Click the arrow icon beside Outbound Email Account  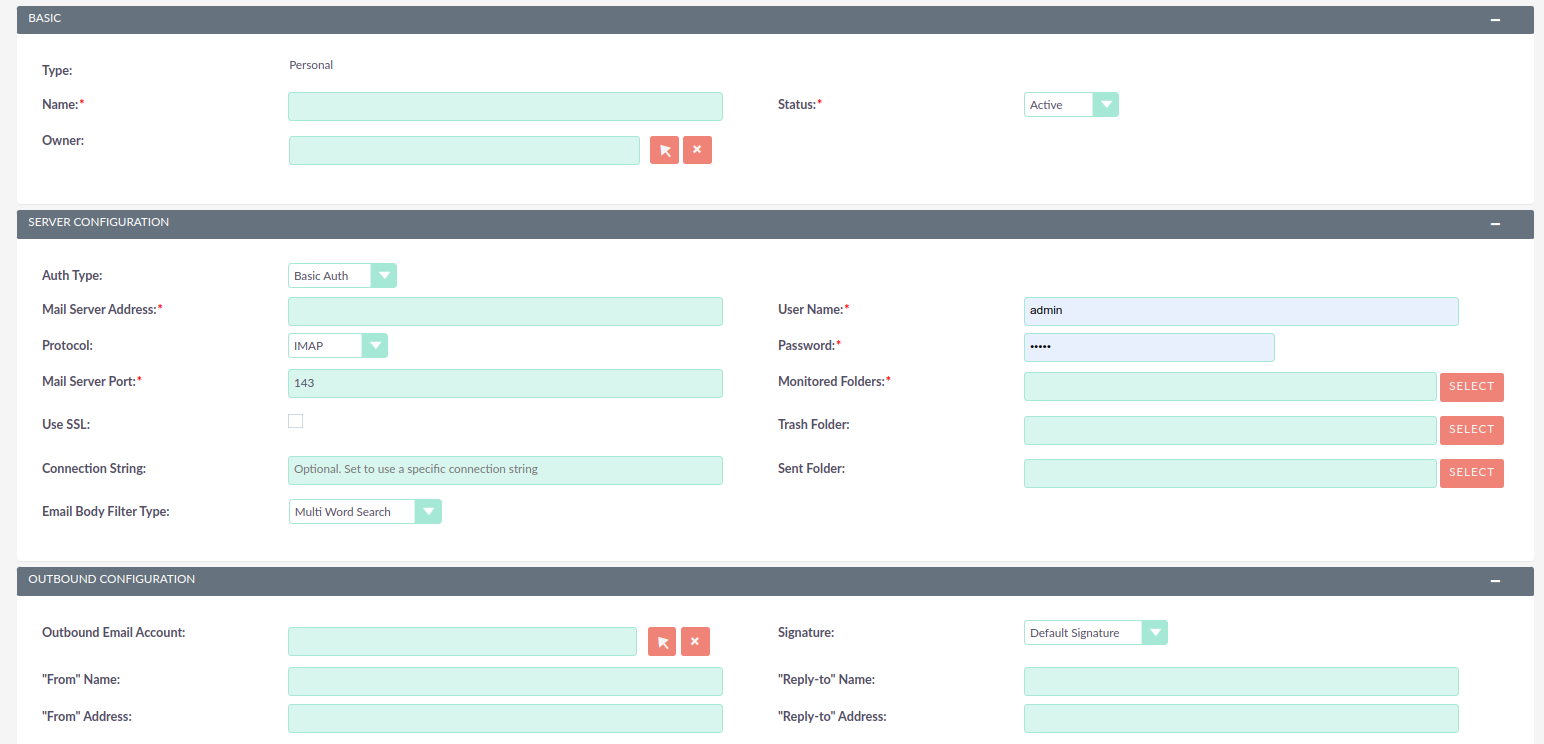pyautogui.click(x=661, y=641)
